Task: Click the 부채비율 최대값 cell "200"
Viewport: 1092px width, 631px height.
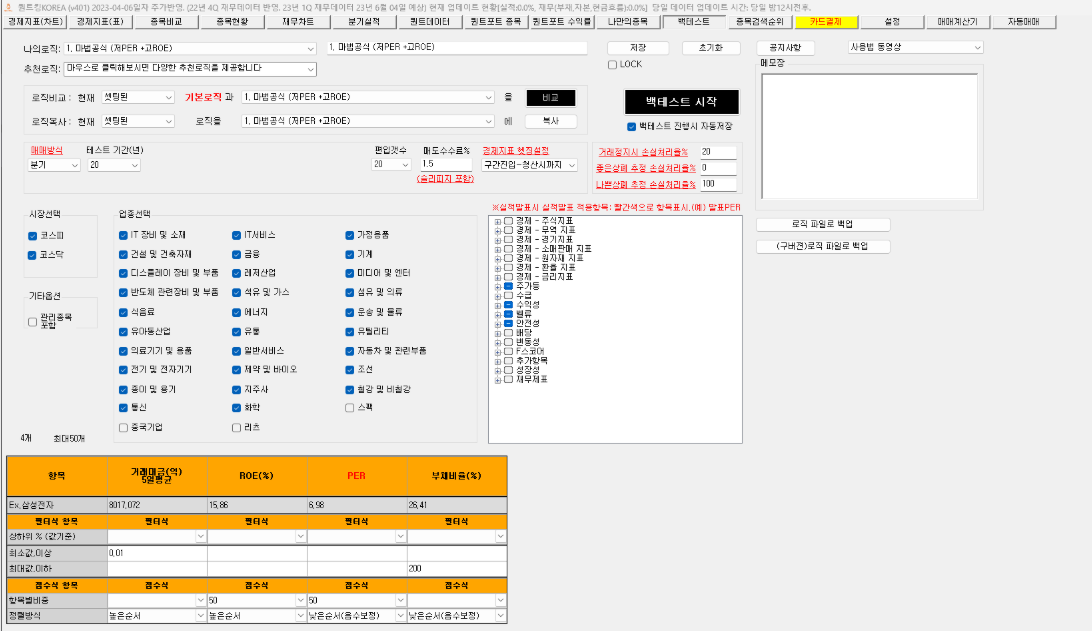Action: click(x=457, y=569)
